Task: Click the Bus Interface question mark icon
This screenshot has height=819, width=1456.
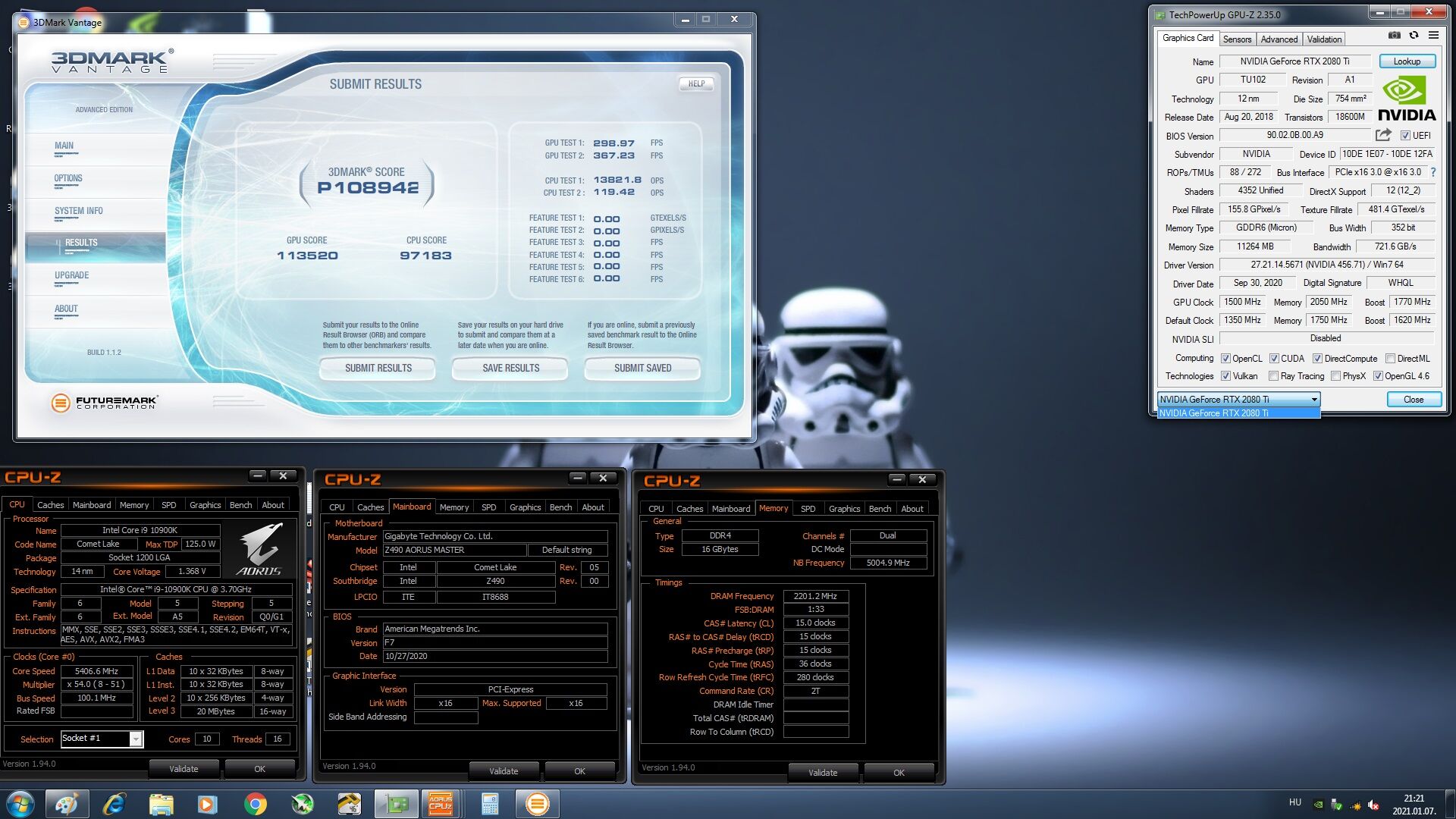Action: point(1432,173)
